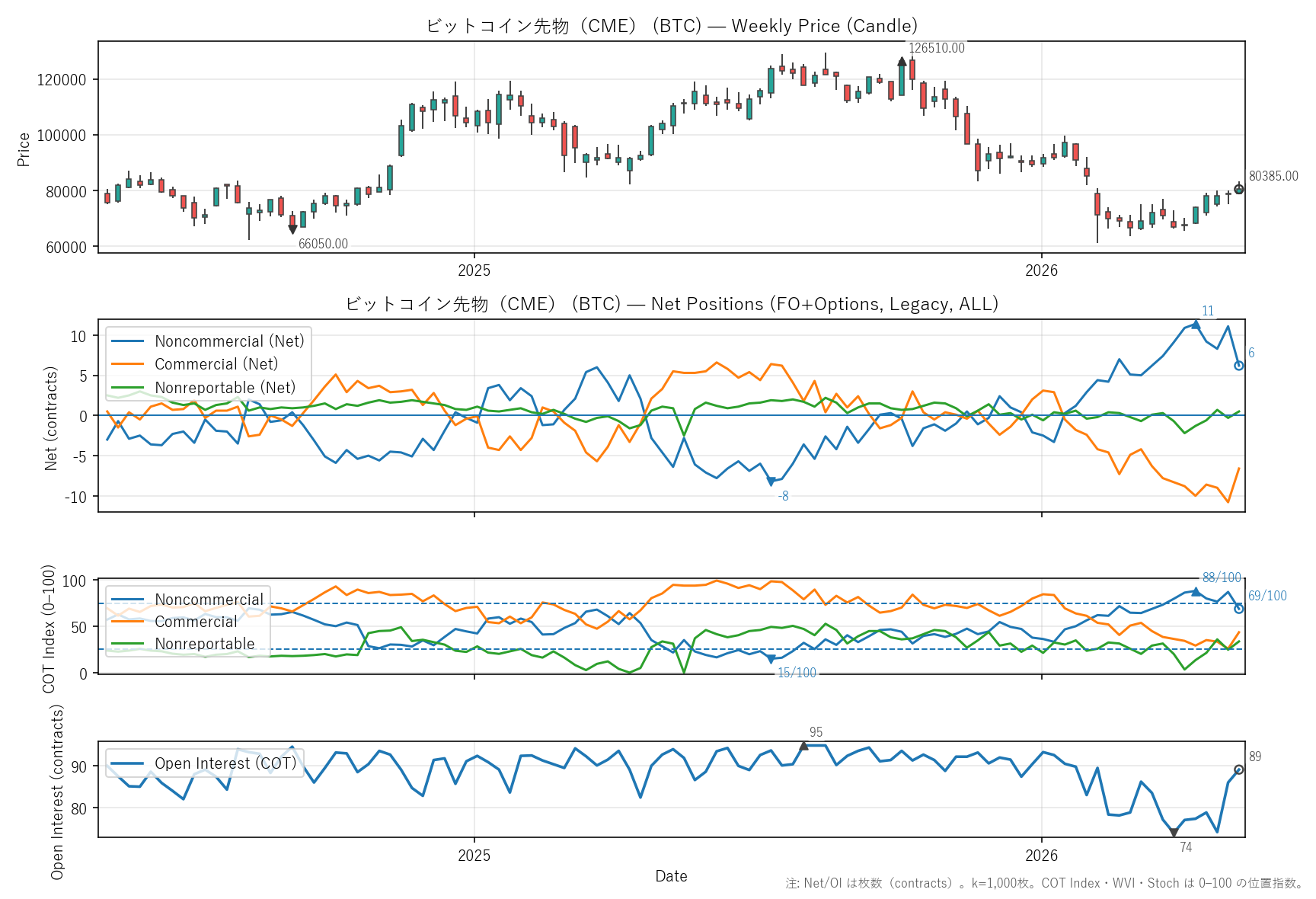This screenshot has width=1316, height=899.
Task: Click the 66050.00 price low marker arrow
Action: pos(292,229)
